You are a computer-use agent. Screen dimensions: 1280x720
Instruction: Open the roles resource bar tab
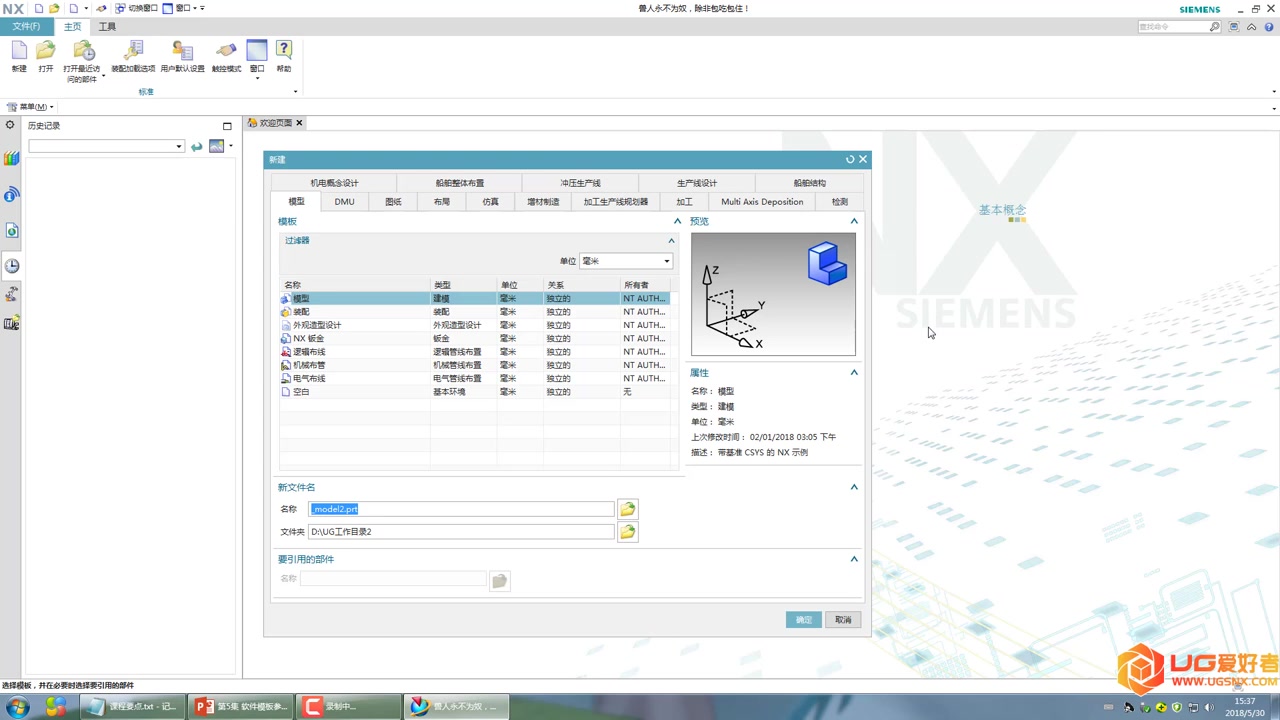click(x=12, y=323)
